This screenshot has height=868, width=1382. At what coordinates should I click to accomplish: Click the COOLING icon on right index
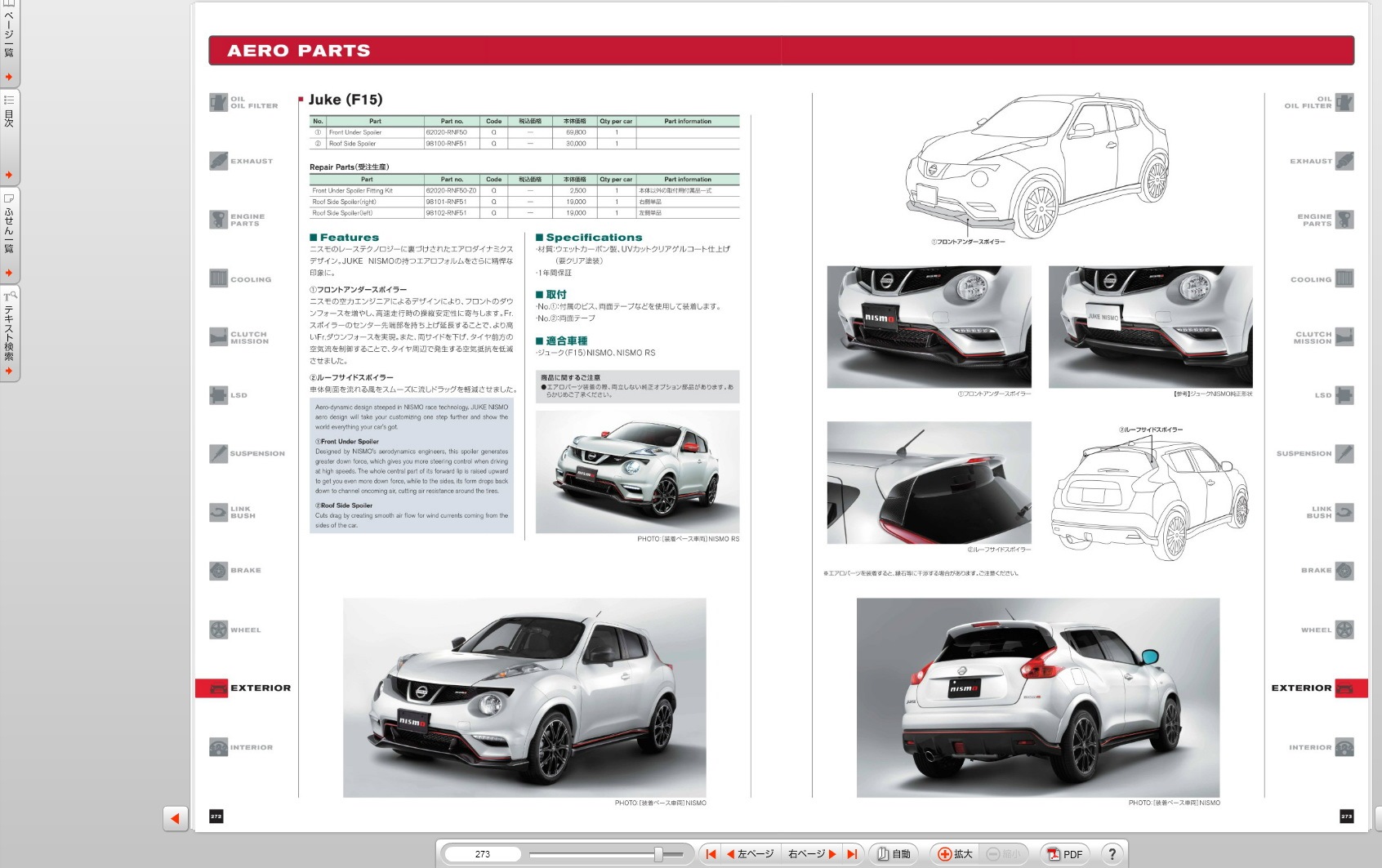pos(1344,278)
